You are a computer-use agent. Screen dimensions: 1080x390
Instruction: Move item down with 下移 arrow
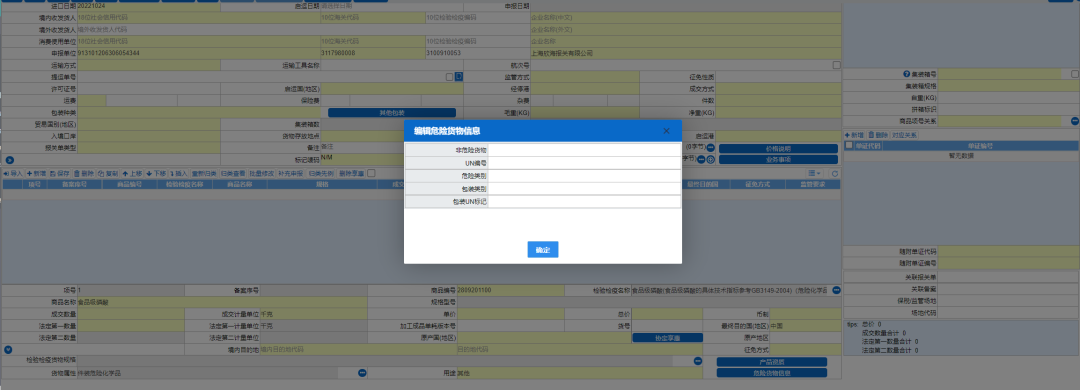click(x=156, y=173)
